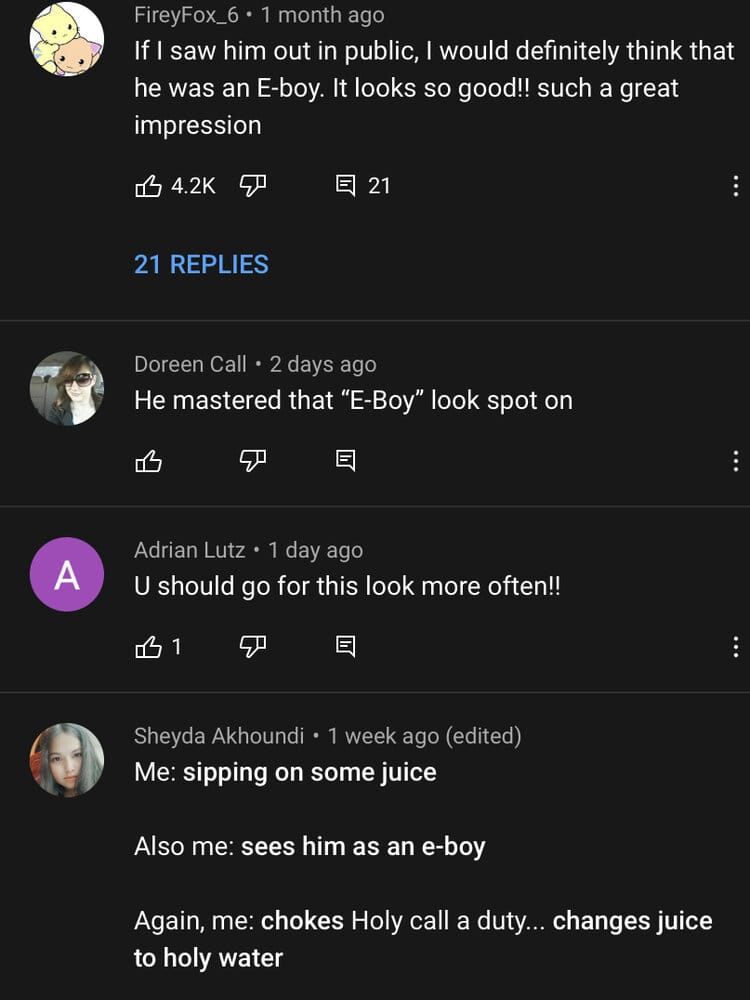The image size is (750, 1000).
Task: Dislike FireyFox_6's comment
Action: pyautogui.click(x=253, y=186)
